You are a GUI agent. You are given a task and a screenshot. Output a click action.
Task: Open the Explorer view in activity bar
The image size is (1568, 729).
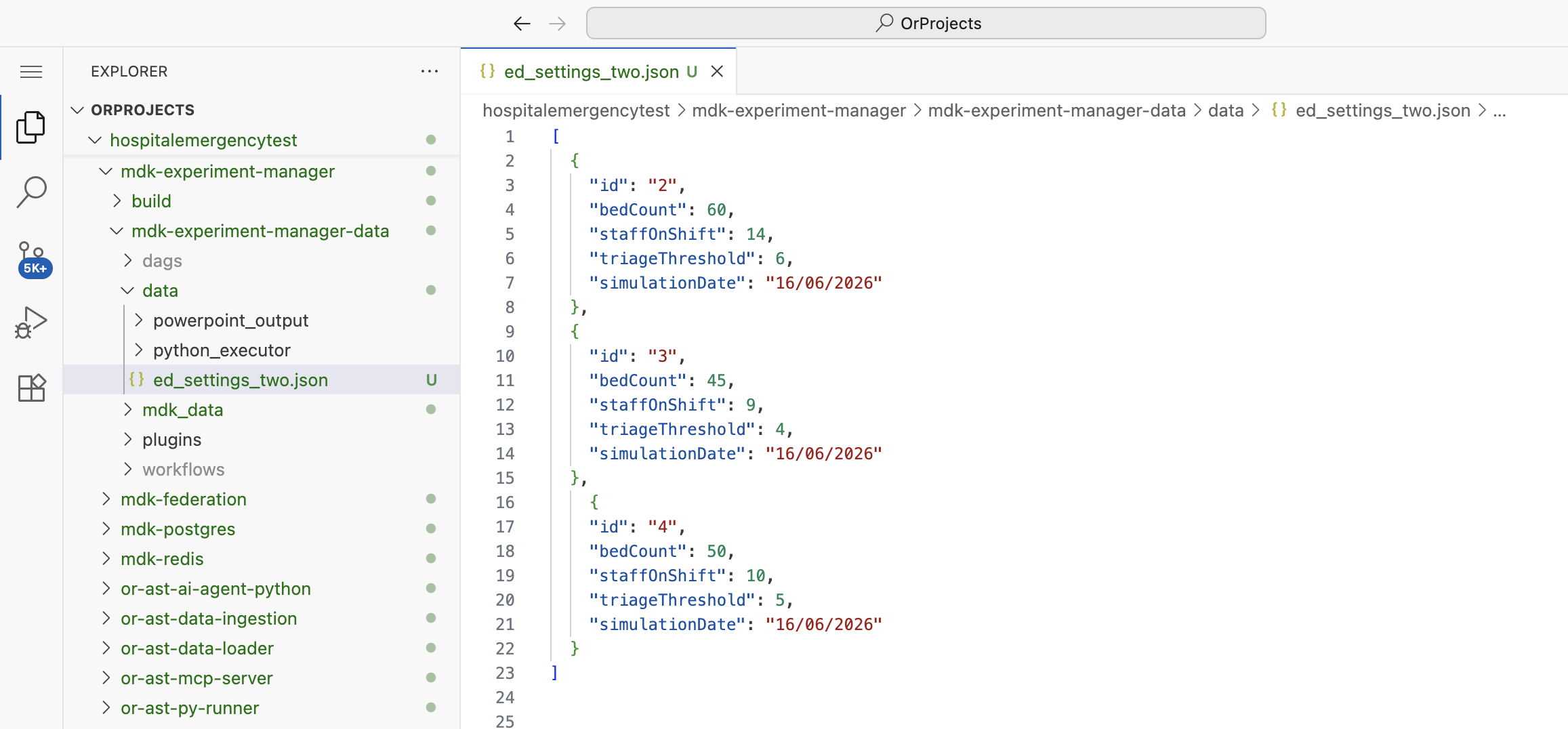point(31,127)
